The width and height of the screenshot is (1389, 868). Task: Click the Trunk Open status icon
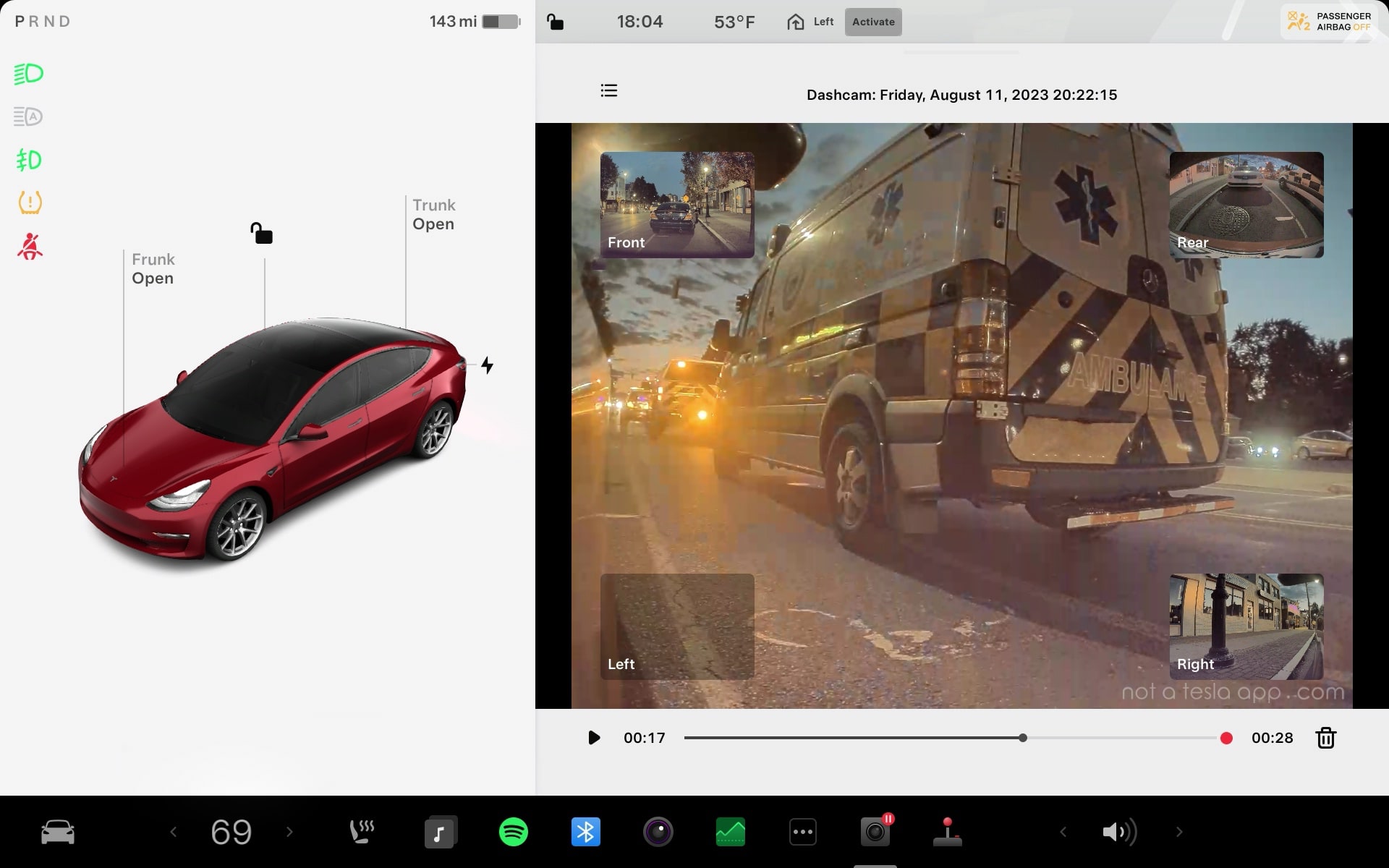(434, 215)
